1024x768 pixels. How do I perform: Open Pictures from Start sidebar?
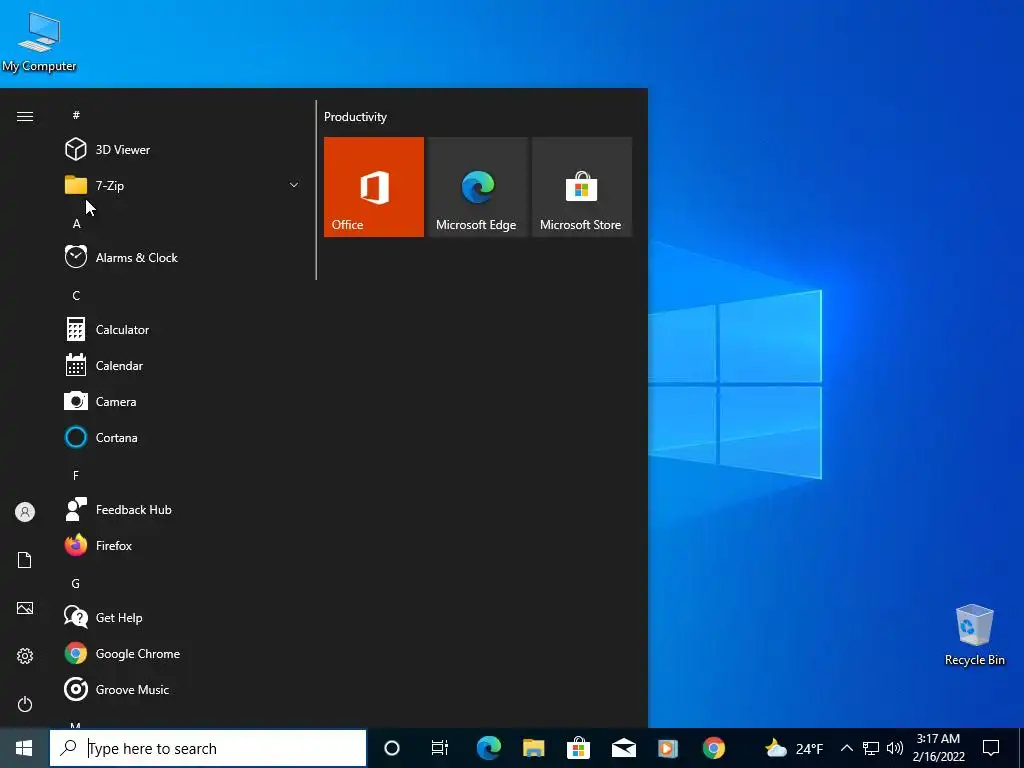(x=25, y=608)
